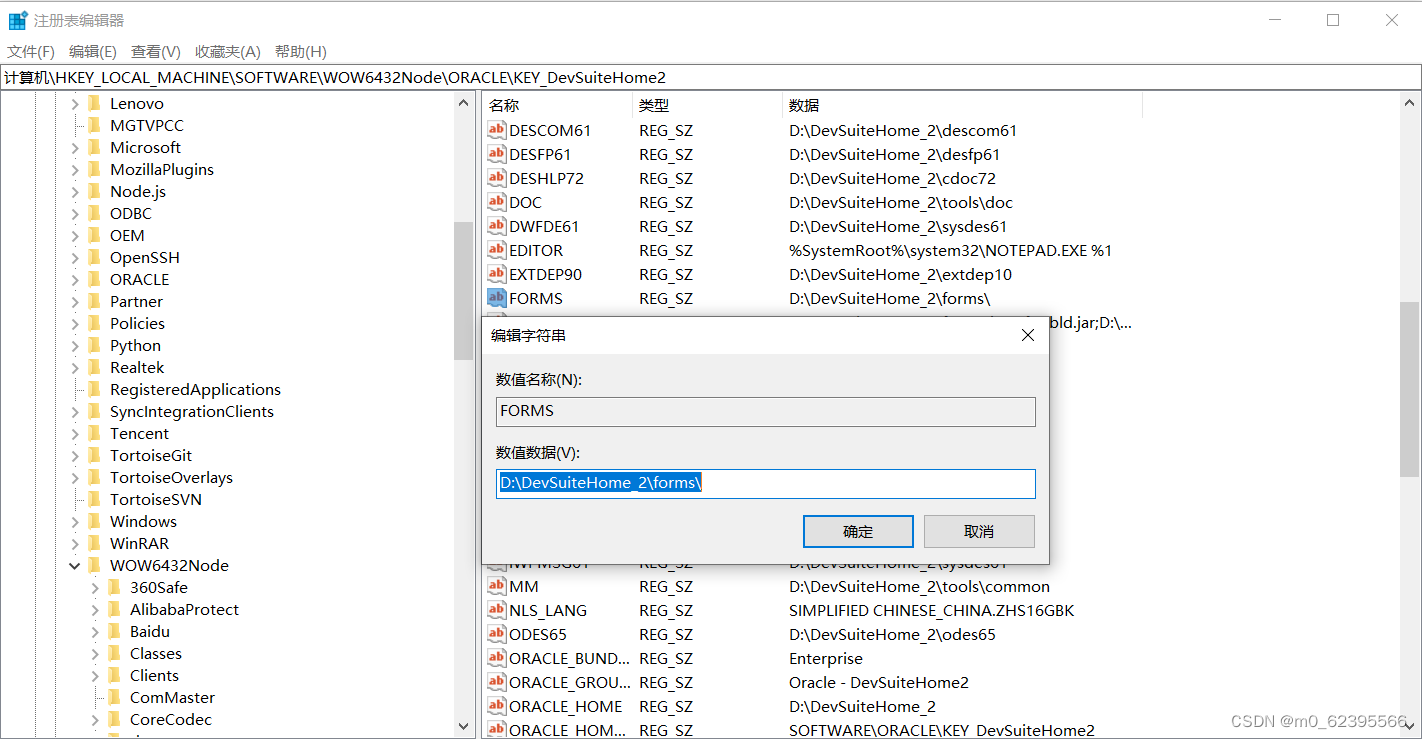Click the DESFP61 string value icon
The height and width of the screenshot is (739, 1422).
coord(496,154)
